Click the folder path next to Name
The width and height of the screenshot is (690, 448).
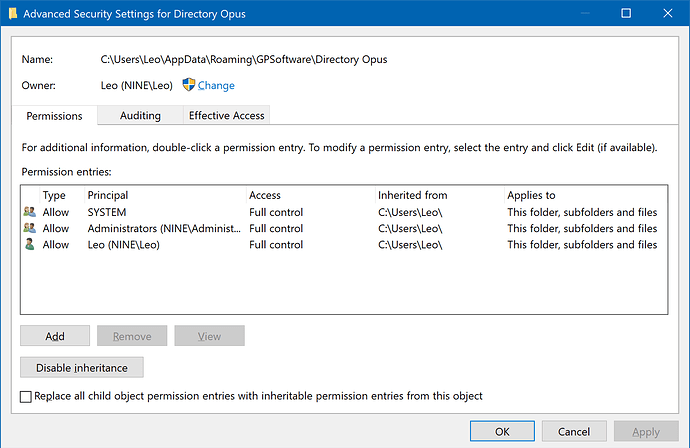click(x=244, y=59)
